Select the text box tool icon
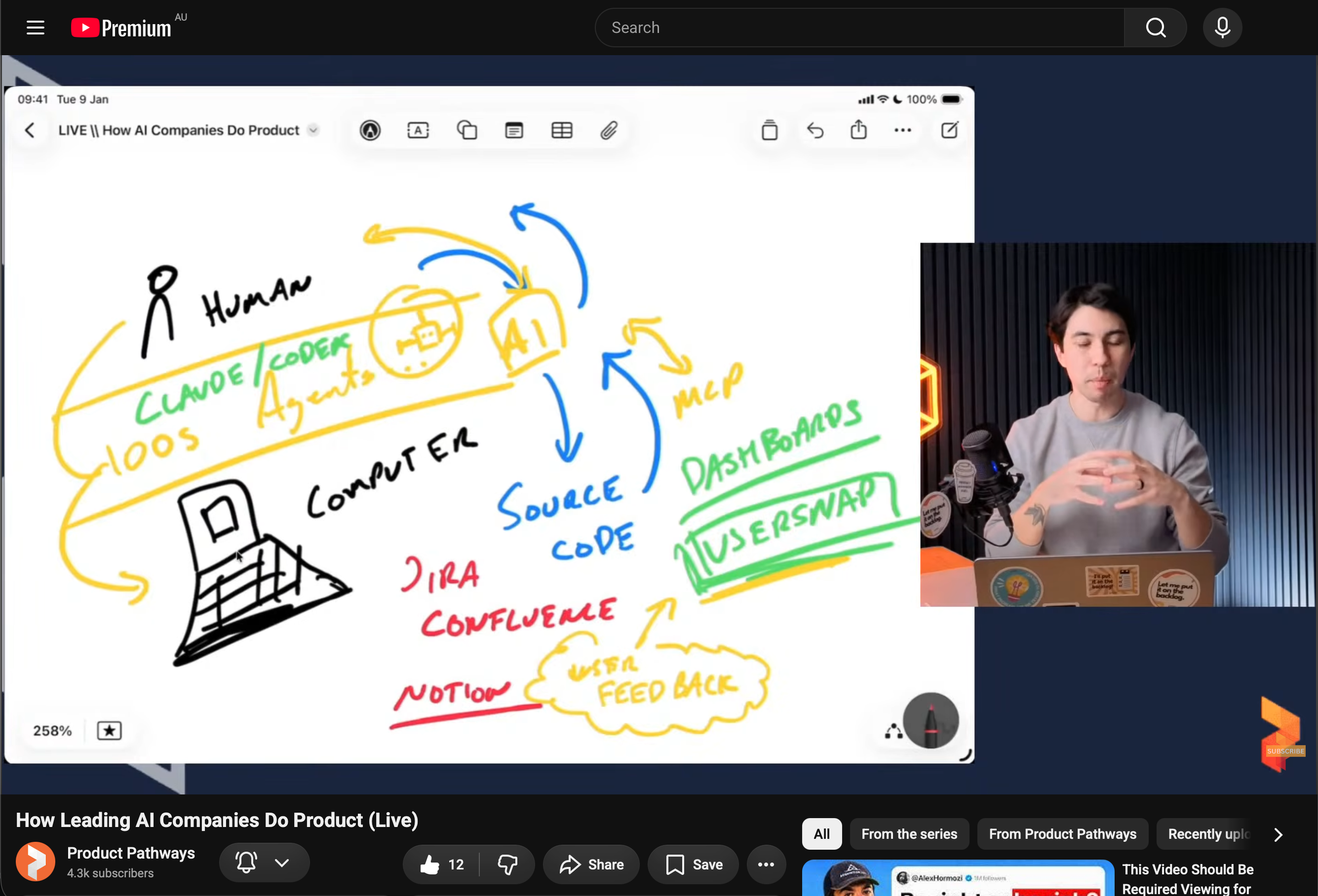 [418, 130]
